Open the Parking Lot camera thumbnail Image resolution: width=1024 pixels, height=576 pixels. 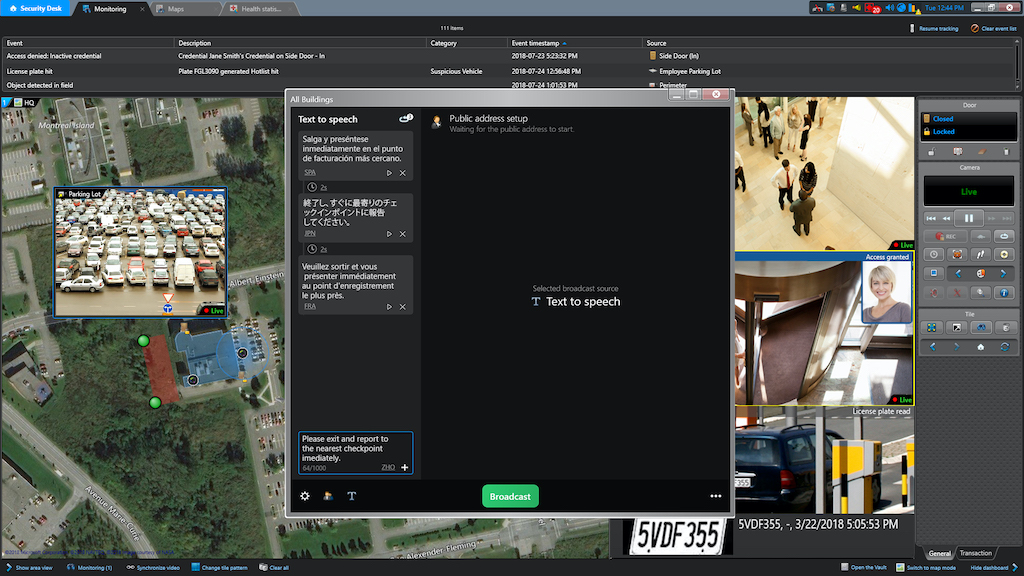(x=138, y=250)
